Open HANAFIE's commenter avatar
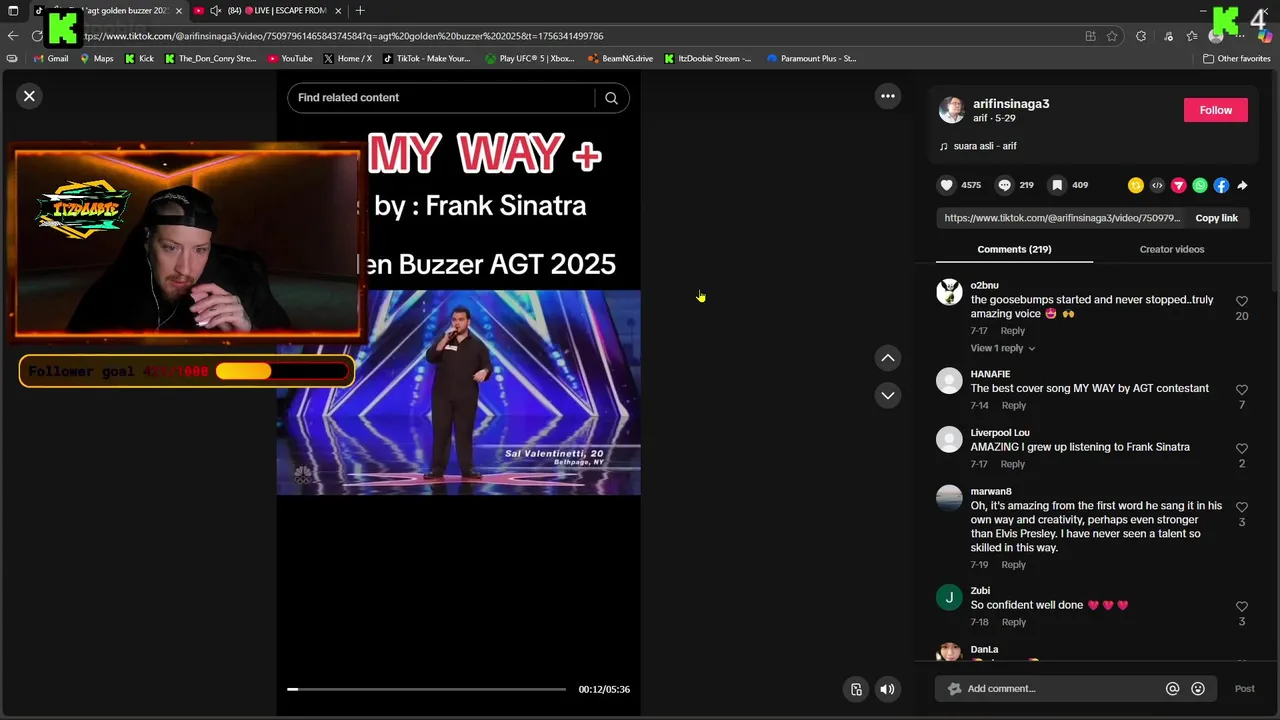This screenshot has height=720, width=1280. (x=949, y=380)
